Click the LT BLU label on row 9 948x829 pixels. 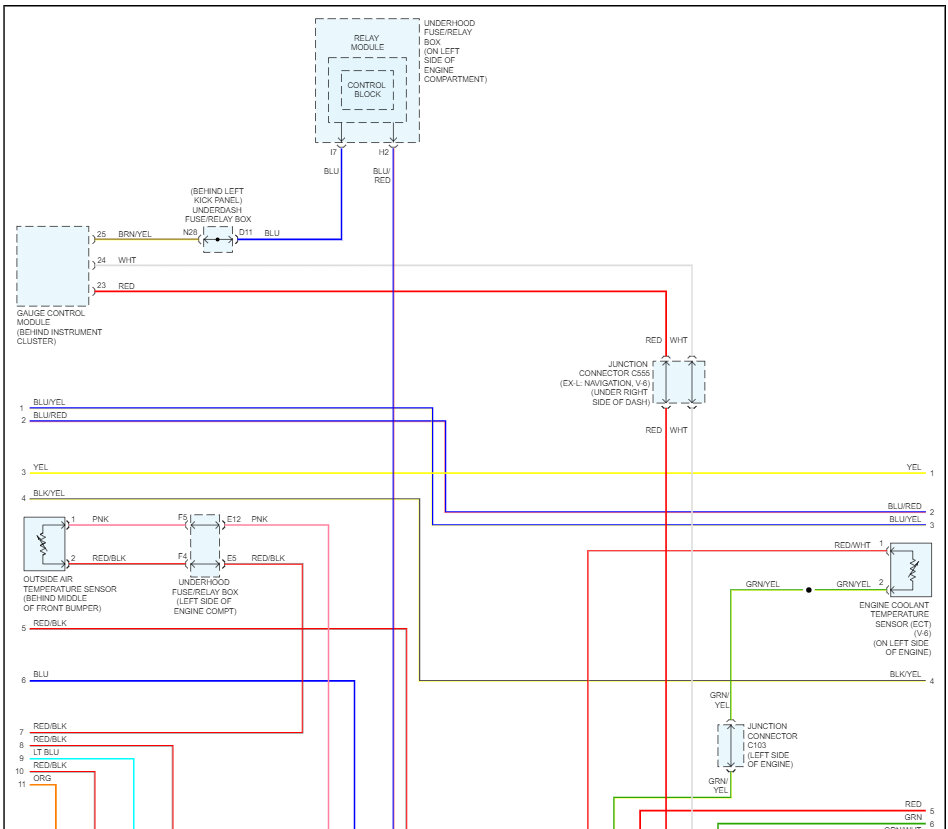tap(46, 752)
